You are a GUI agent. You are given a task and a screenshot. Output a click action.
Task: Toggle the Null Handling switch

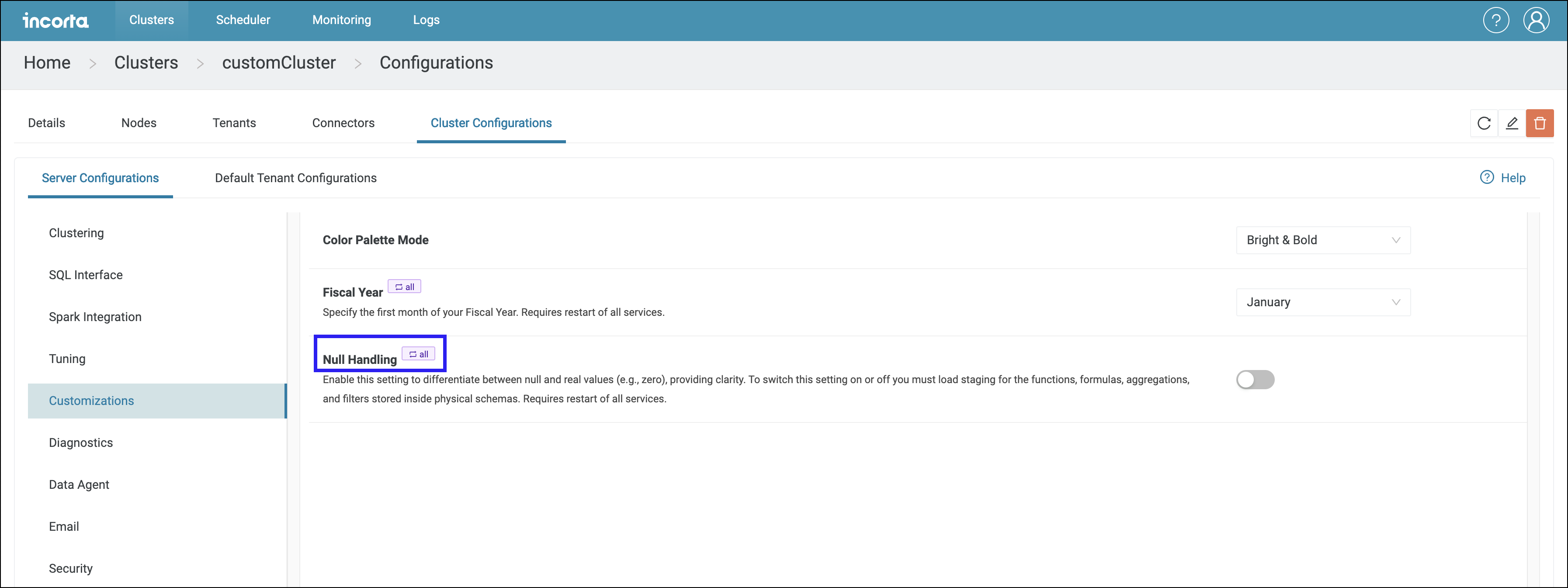tap(1255, 380)
